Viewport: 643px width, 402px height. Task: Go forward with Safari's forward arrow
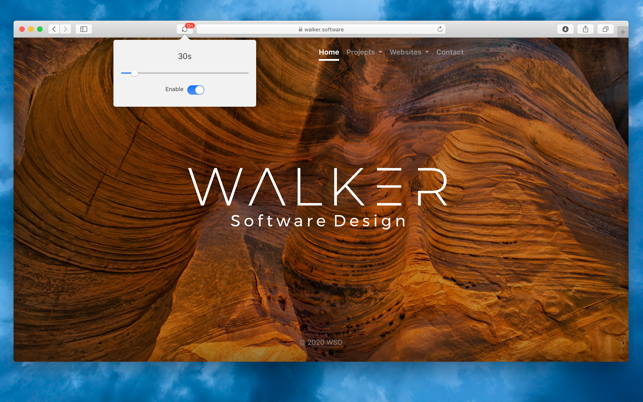[x=65, y=29]
